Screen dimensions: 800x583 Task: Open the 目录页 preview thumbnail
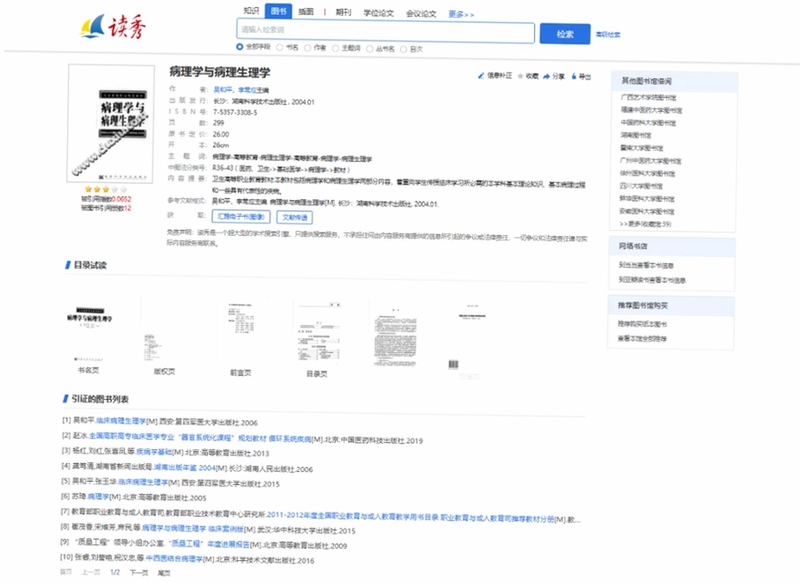[317, 333]
